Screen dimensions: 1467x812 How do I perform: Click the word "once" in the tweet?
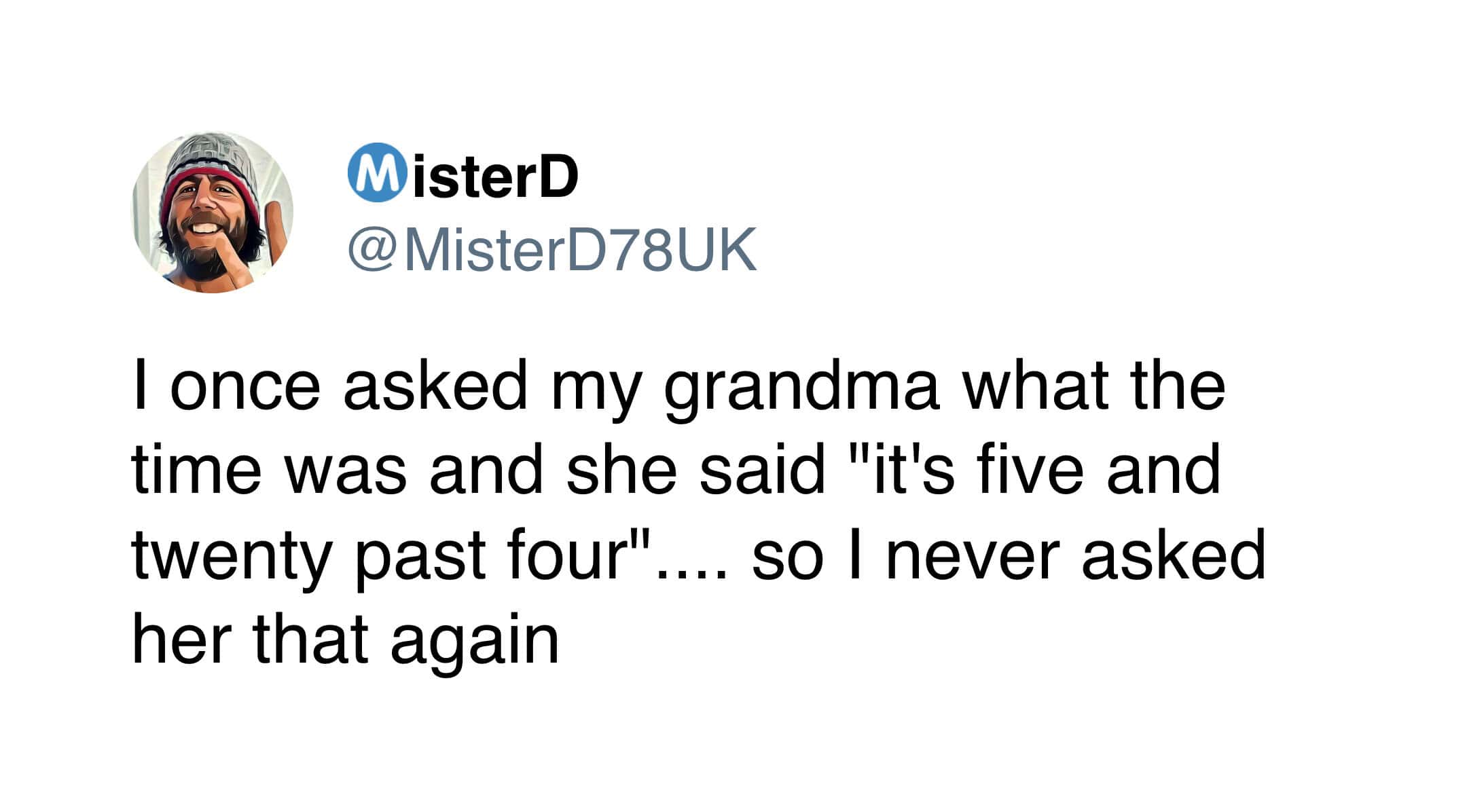[x=245, y=388]
